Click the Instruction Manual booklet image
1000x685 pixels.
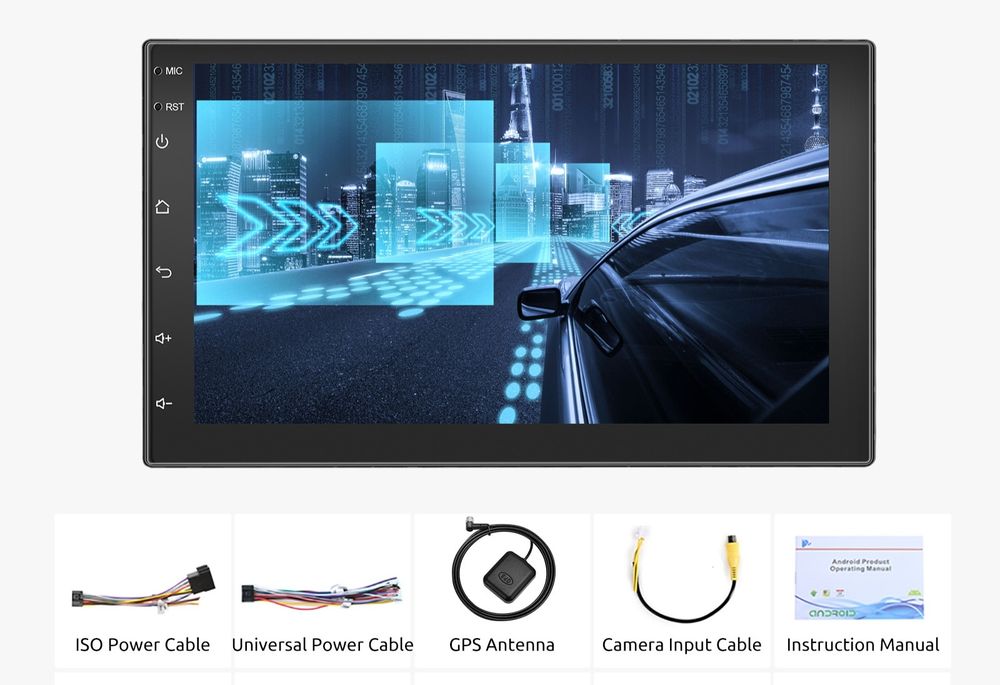tap(859, 578)
